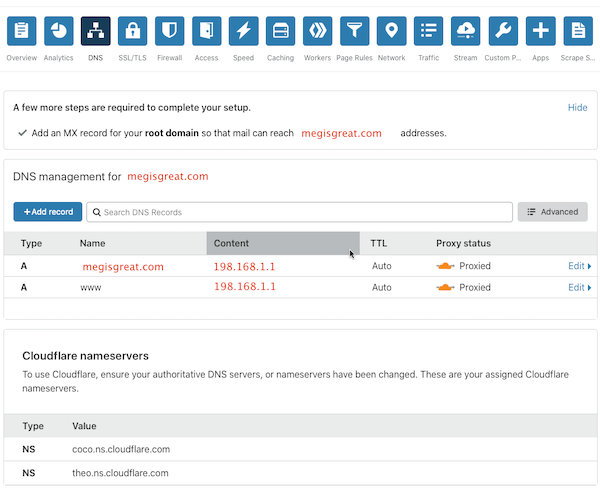
Task: Open the Access door icon
Action: [x=207, y=31]
